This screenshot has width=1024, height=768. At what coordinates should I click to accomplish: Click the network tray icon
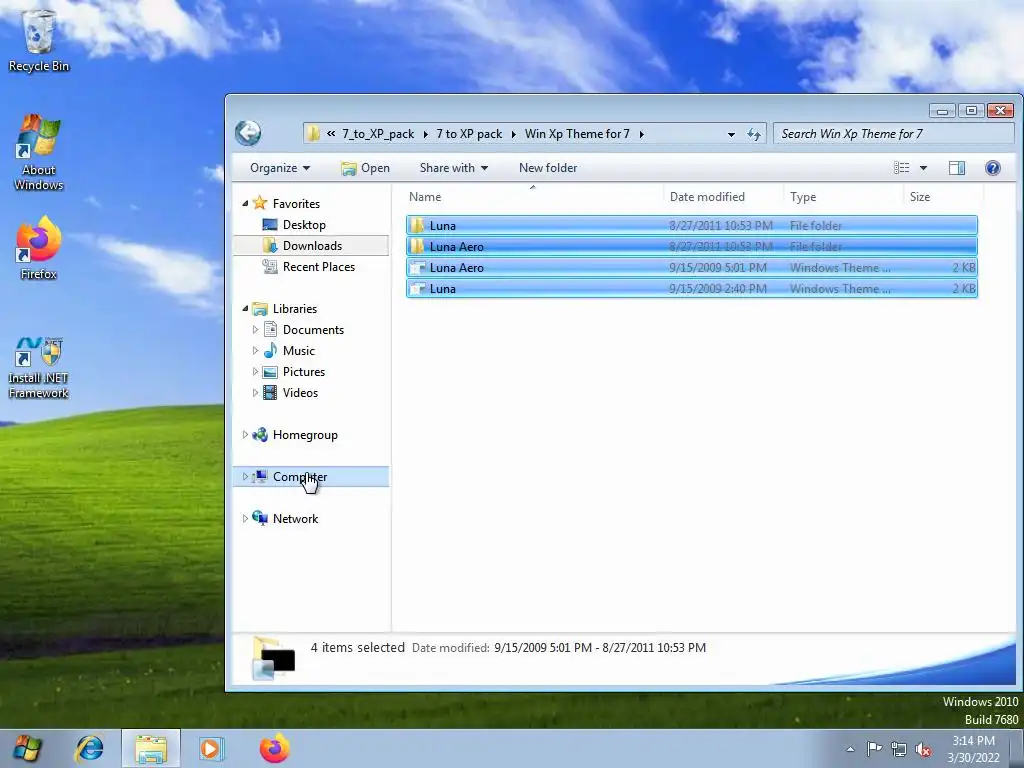899,749
